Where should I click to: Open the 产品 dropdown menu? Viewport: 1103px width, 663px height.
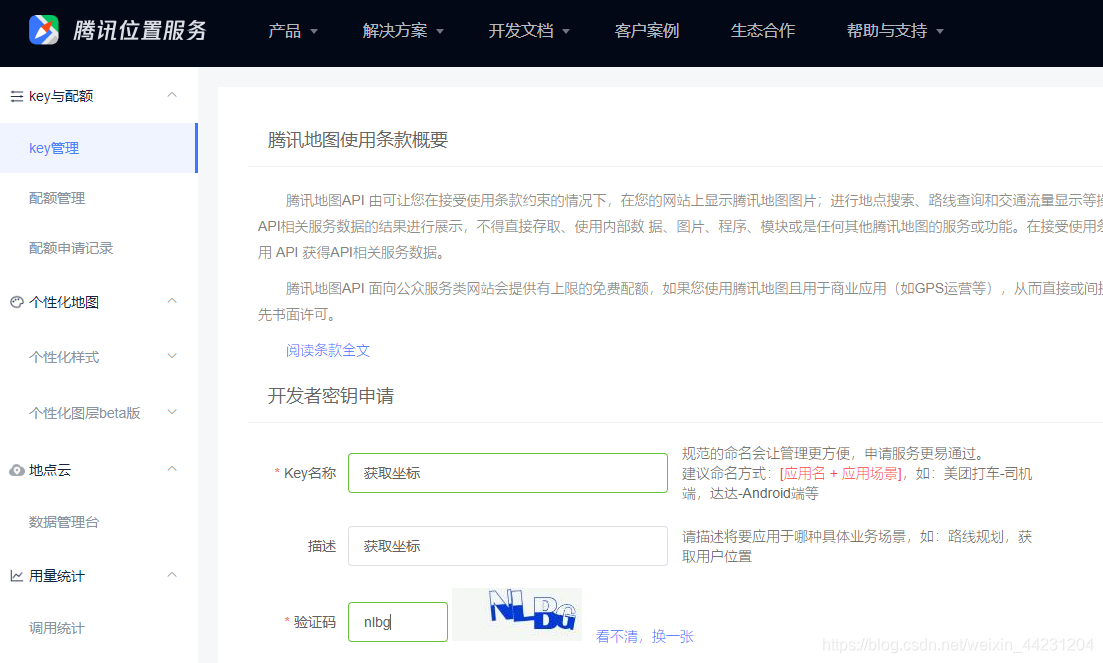[x=293, y=31]
